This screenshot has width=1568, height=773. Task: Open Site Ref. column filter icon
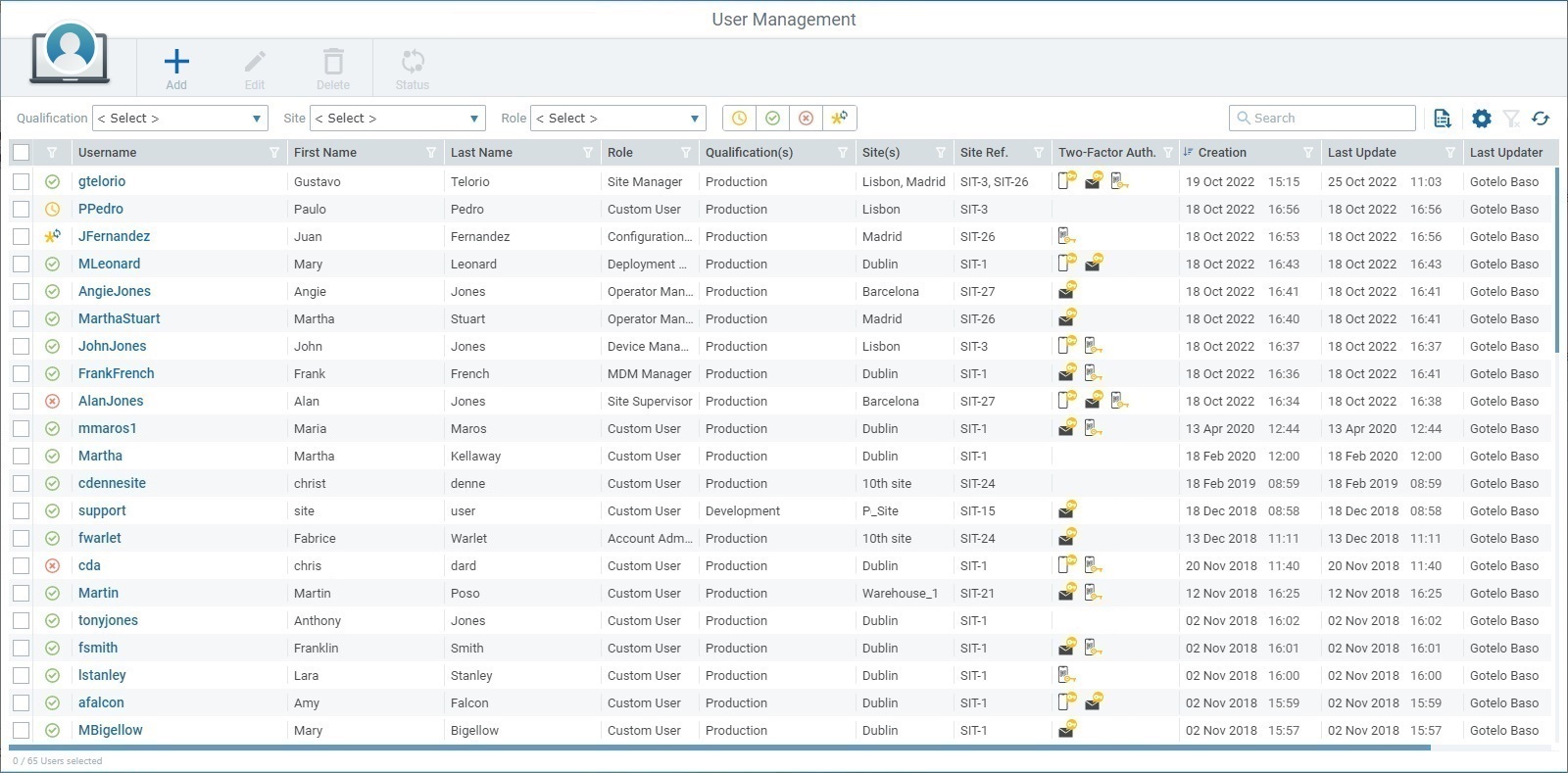point(1039,153)
